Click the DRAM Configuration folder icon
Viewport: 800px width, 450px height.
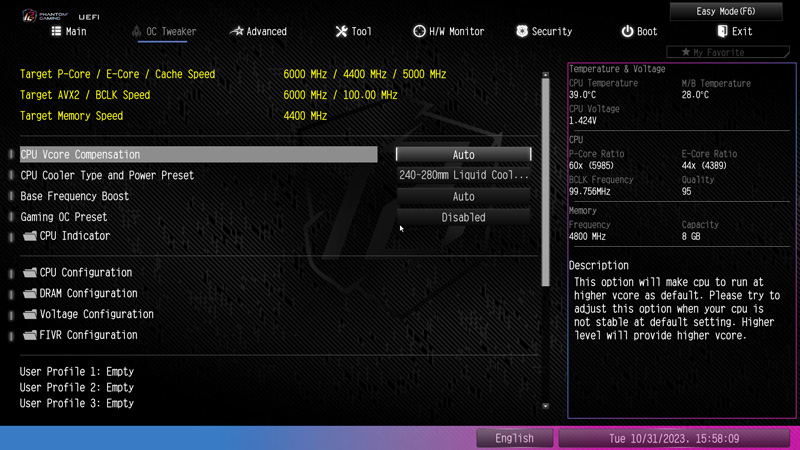[x=30, y=293]
